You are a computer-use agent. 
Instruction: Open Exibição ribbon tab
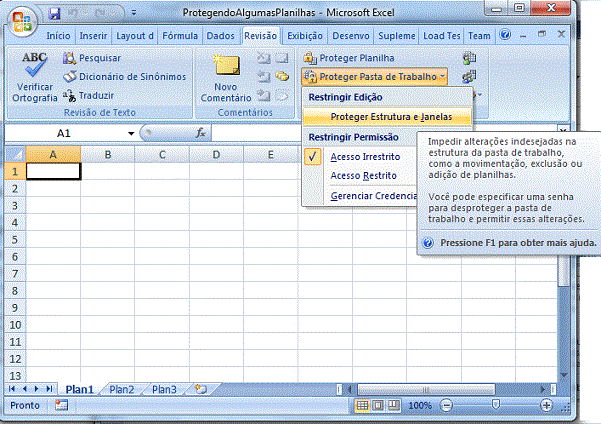(x=305, y=36)
